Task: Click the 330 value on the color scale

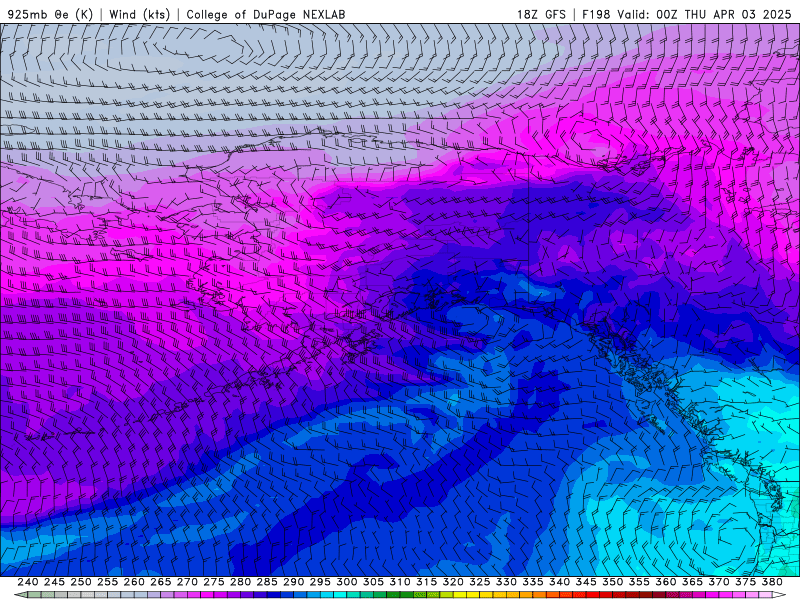Action: tap(506, 582)
